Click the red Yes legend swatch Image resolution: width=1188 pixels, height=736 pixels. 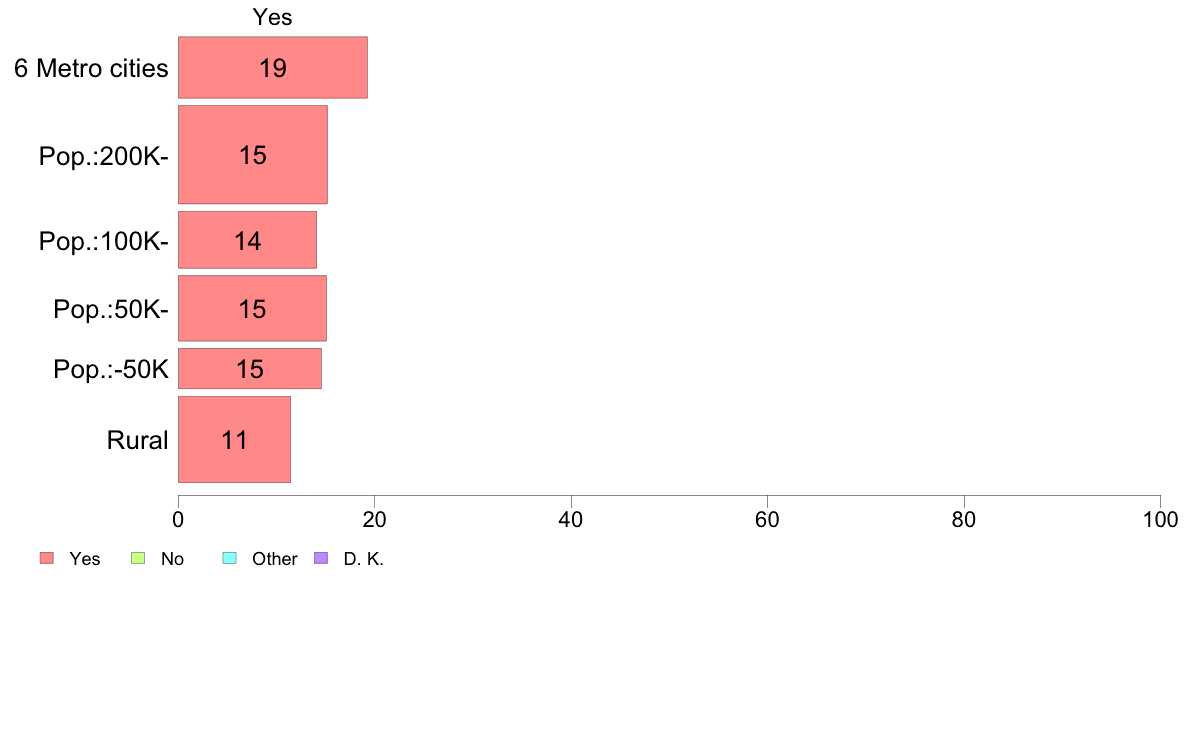click(x=47, y=559)
